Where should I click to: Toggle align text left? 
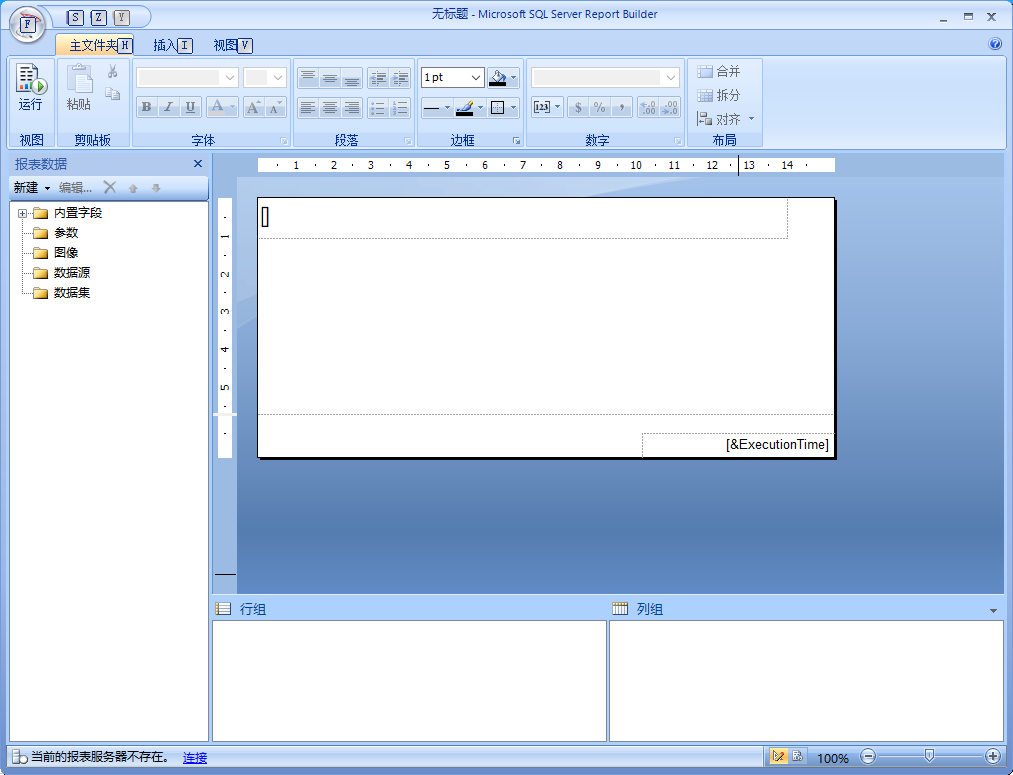point(308,107)
